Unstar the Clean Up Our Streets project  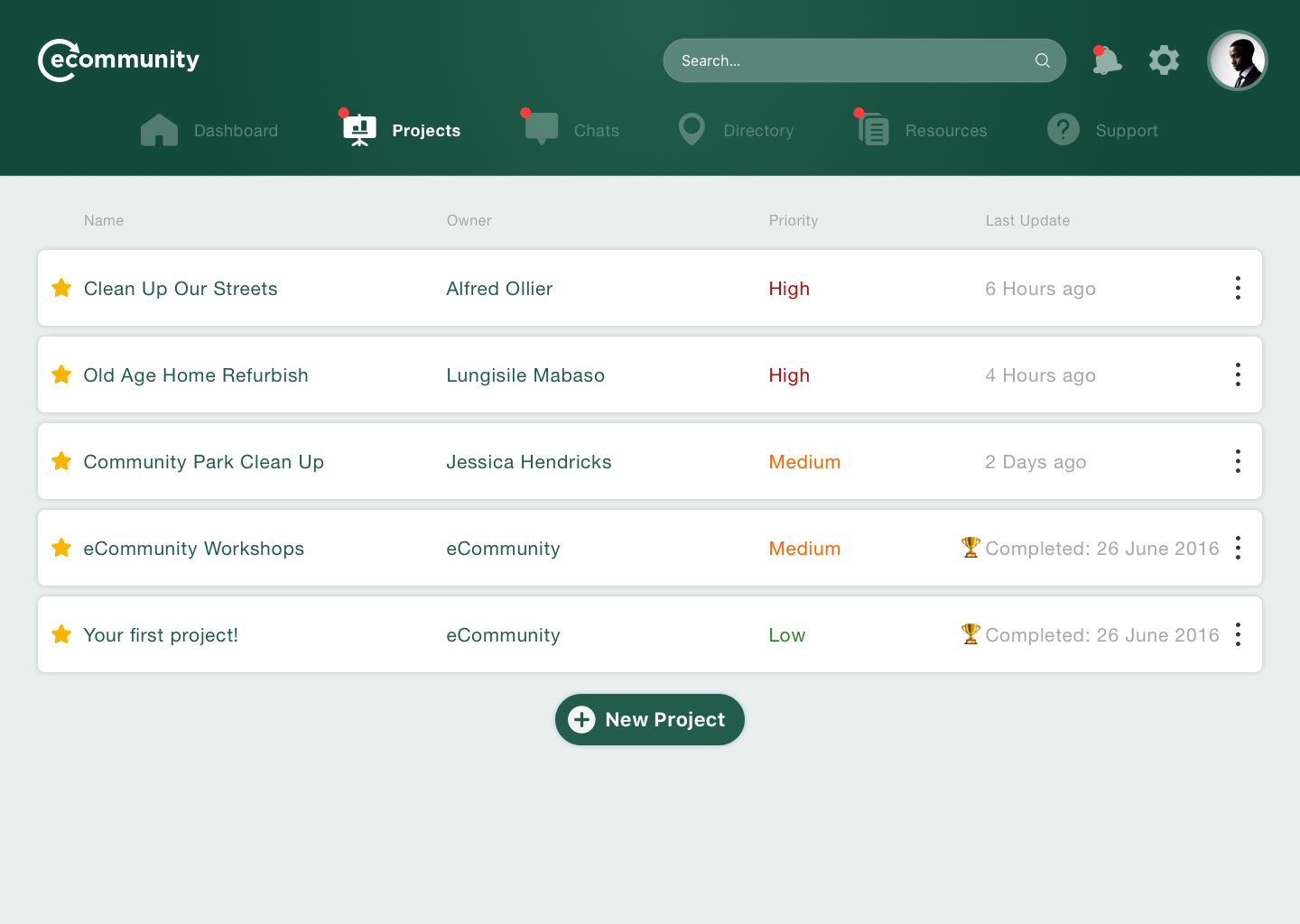(61, 288)
